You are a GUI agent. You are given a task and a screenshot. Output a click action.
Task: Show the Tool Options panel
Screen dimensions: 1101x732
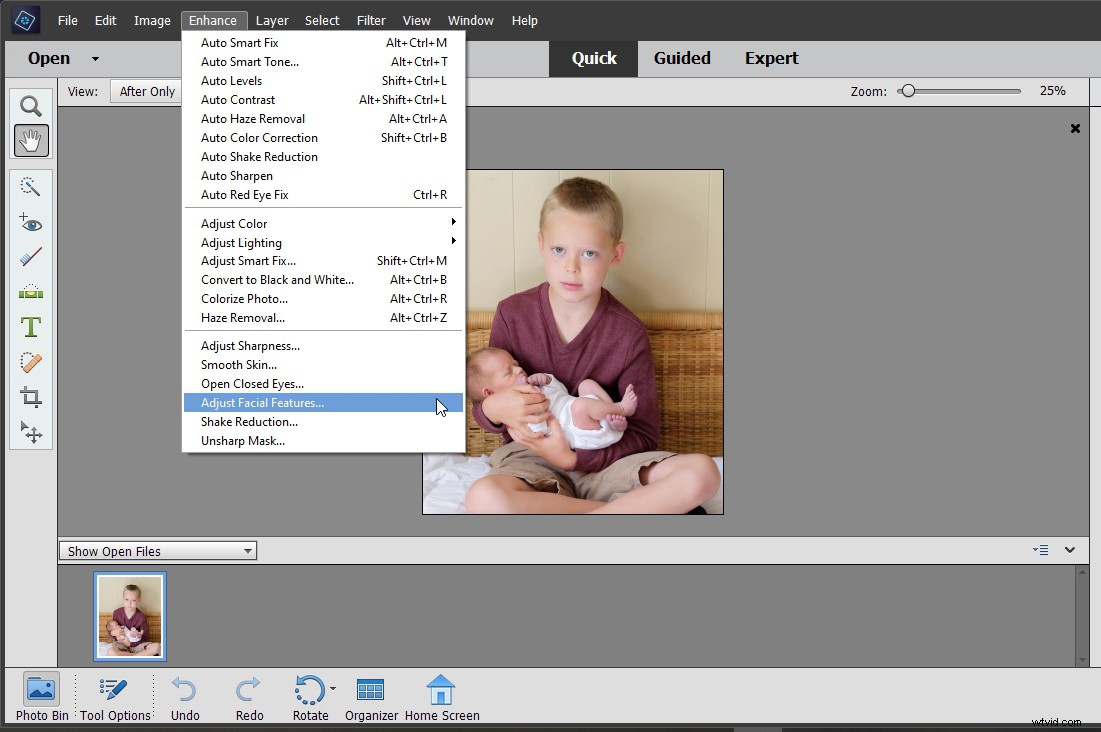113,697
